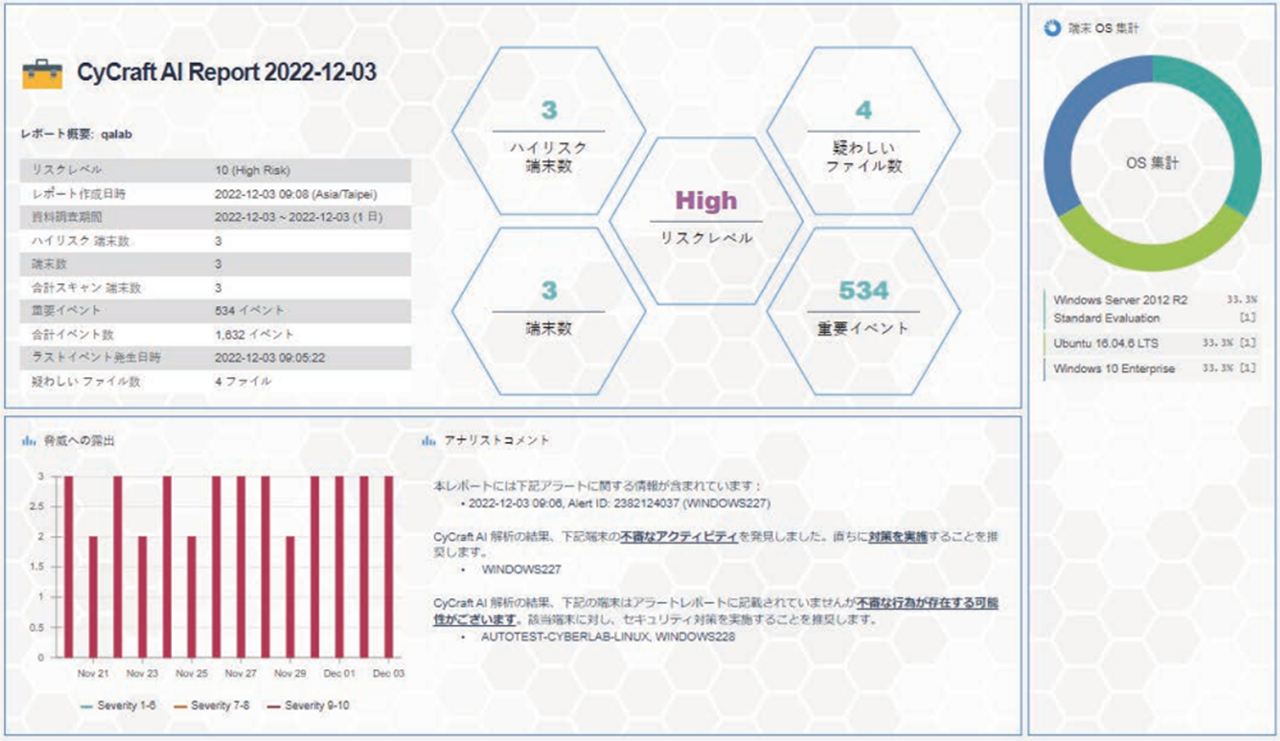
Task: Click the OS 集計 donut center label
Action: pyautogui.click(x=1153, y=162)
